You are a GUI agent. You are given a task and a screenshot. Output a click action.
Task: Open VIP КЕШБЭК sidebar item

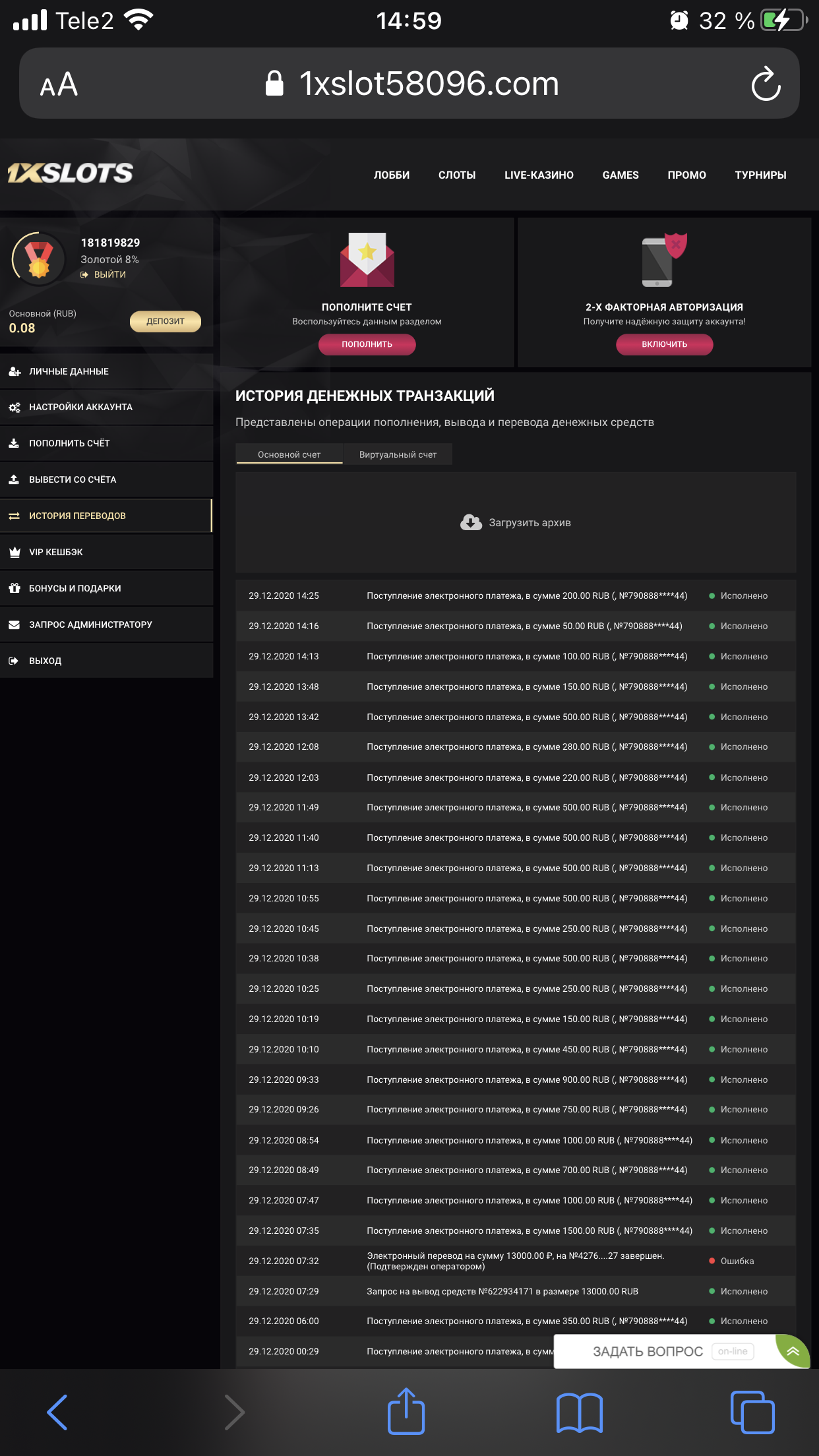pos(106,552)
